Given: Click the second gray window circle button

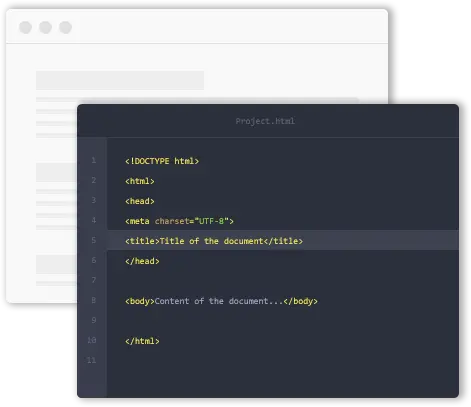Looking at the screenshot, I should [45, 27].
